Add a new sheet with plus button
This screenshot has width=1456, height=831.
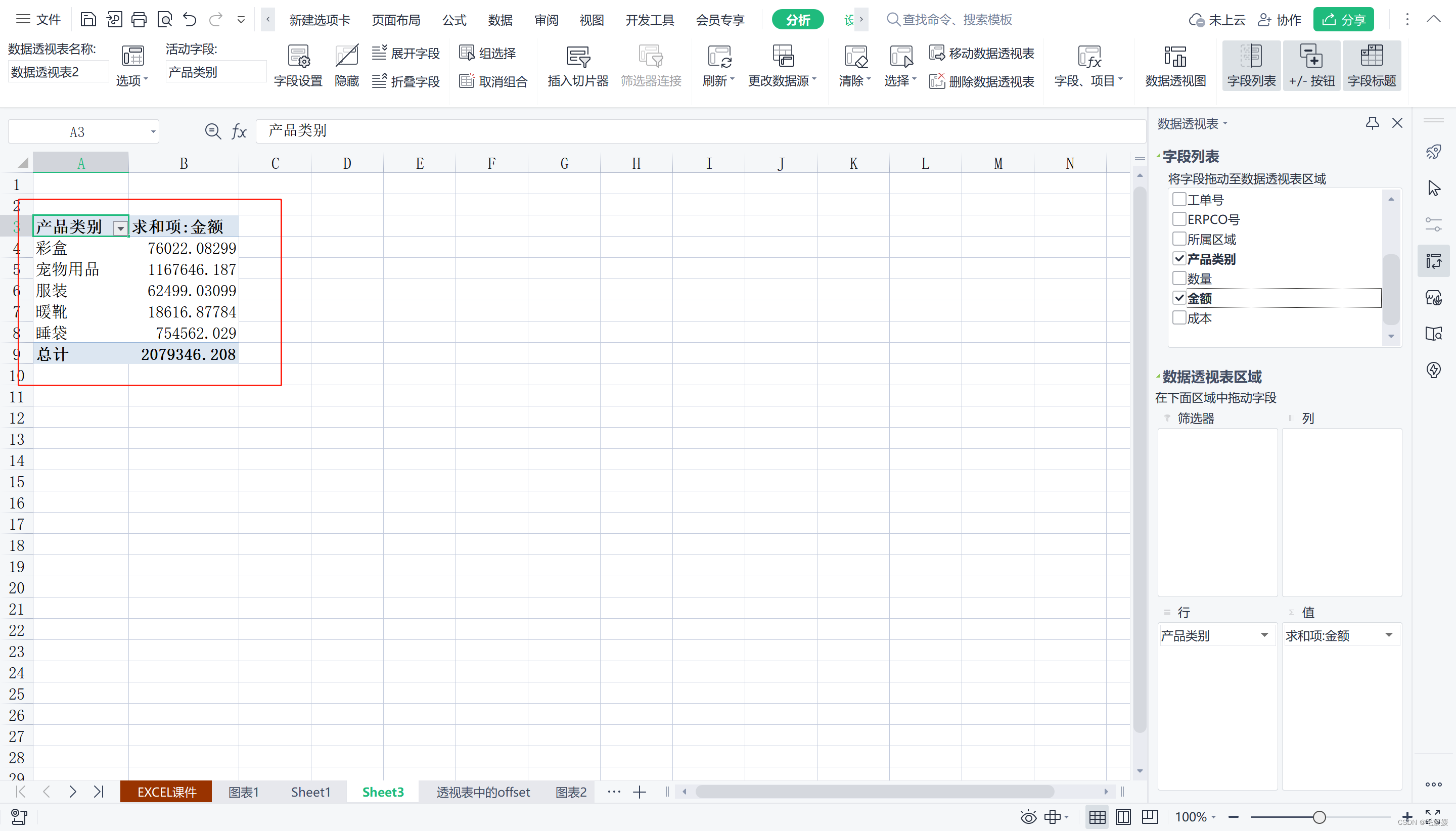click(x=639, y=792)
